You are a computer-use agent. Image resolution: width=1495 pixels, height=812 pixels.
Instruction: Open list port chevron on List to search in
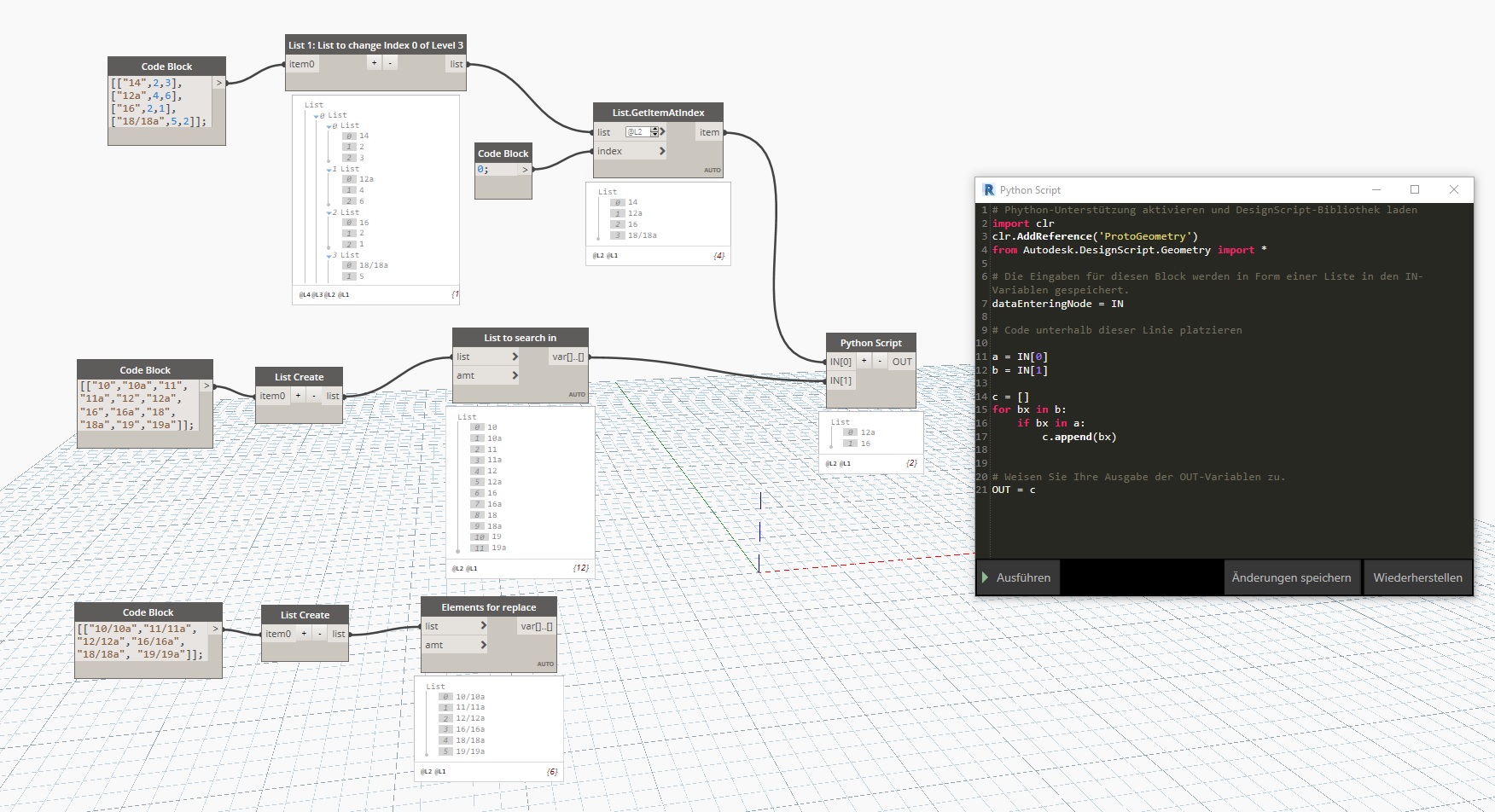tap(515, 357)
